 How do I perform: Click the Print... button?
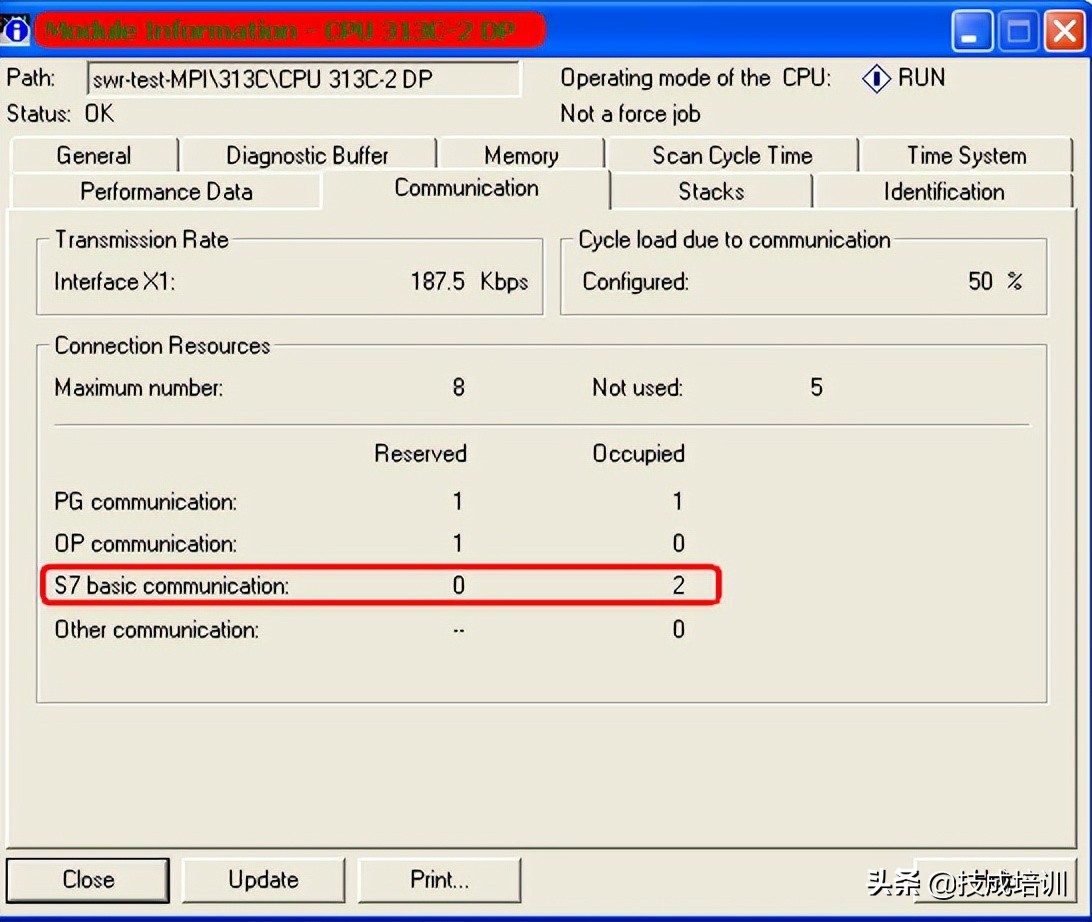tap(439, 880)
